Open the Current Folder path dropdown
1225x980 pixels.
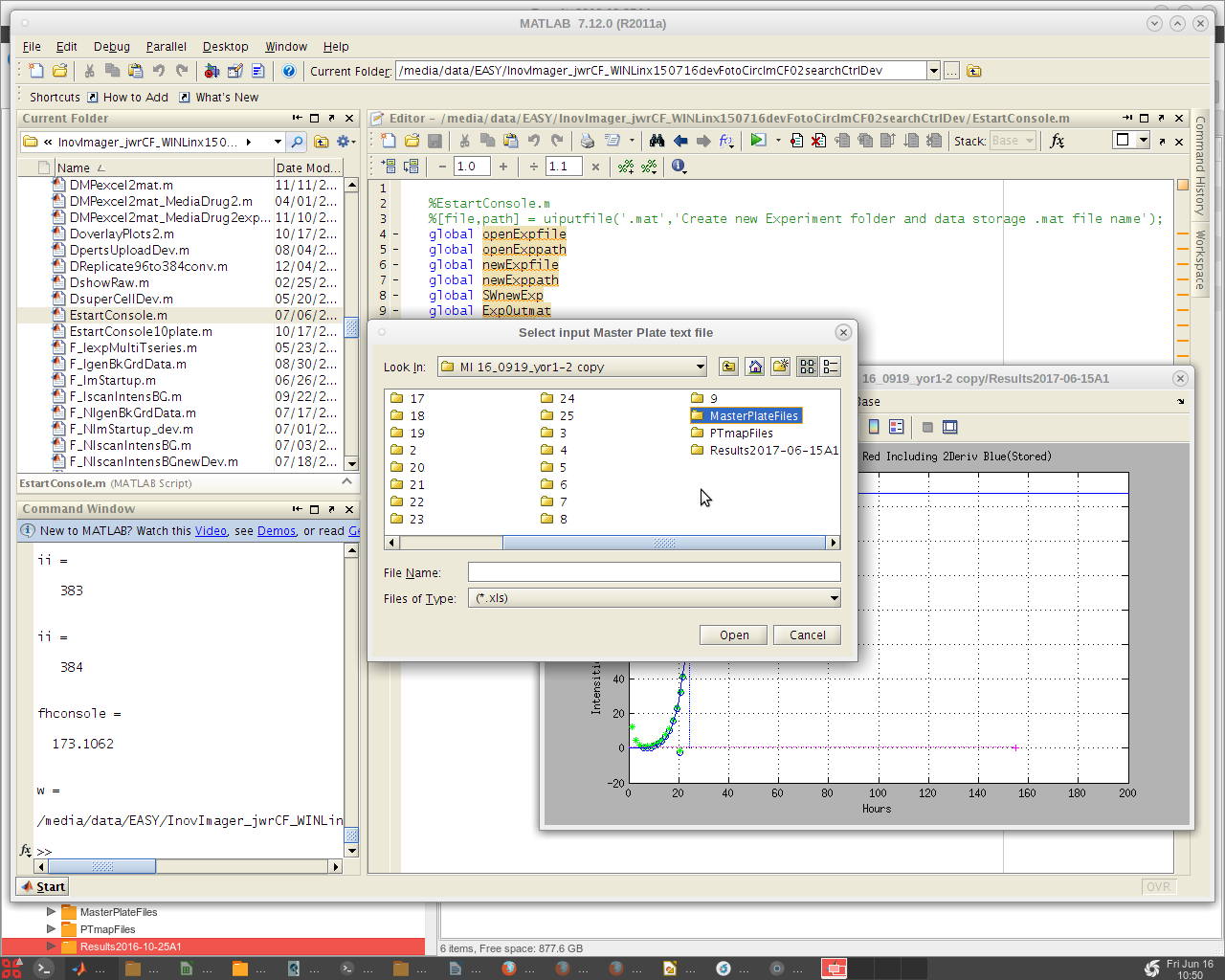pyautogui.click(x=933, y=71)
